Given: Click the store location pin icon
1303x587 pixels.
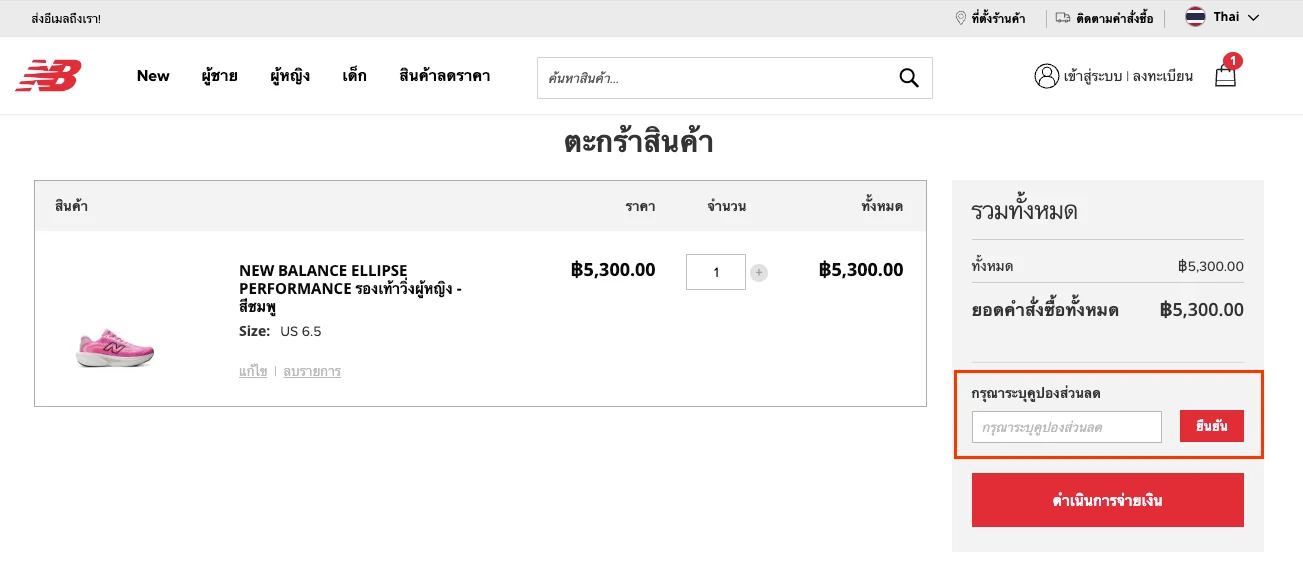Looking at the screenshot, I should 961,18.
